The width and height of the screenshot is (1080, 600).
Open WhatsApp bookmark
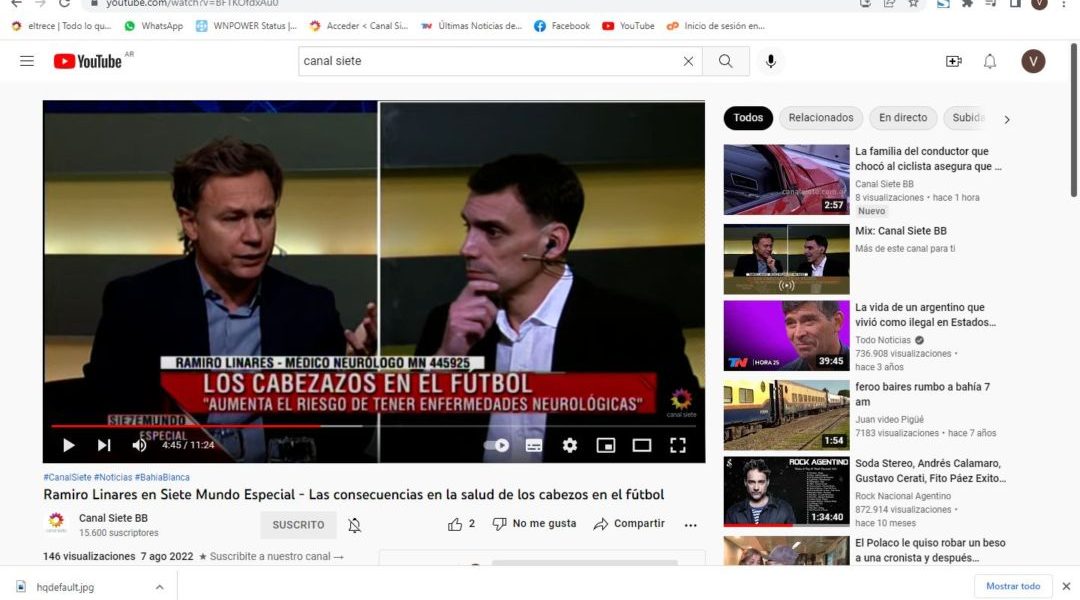click(x=154, y=25)
